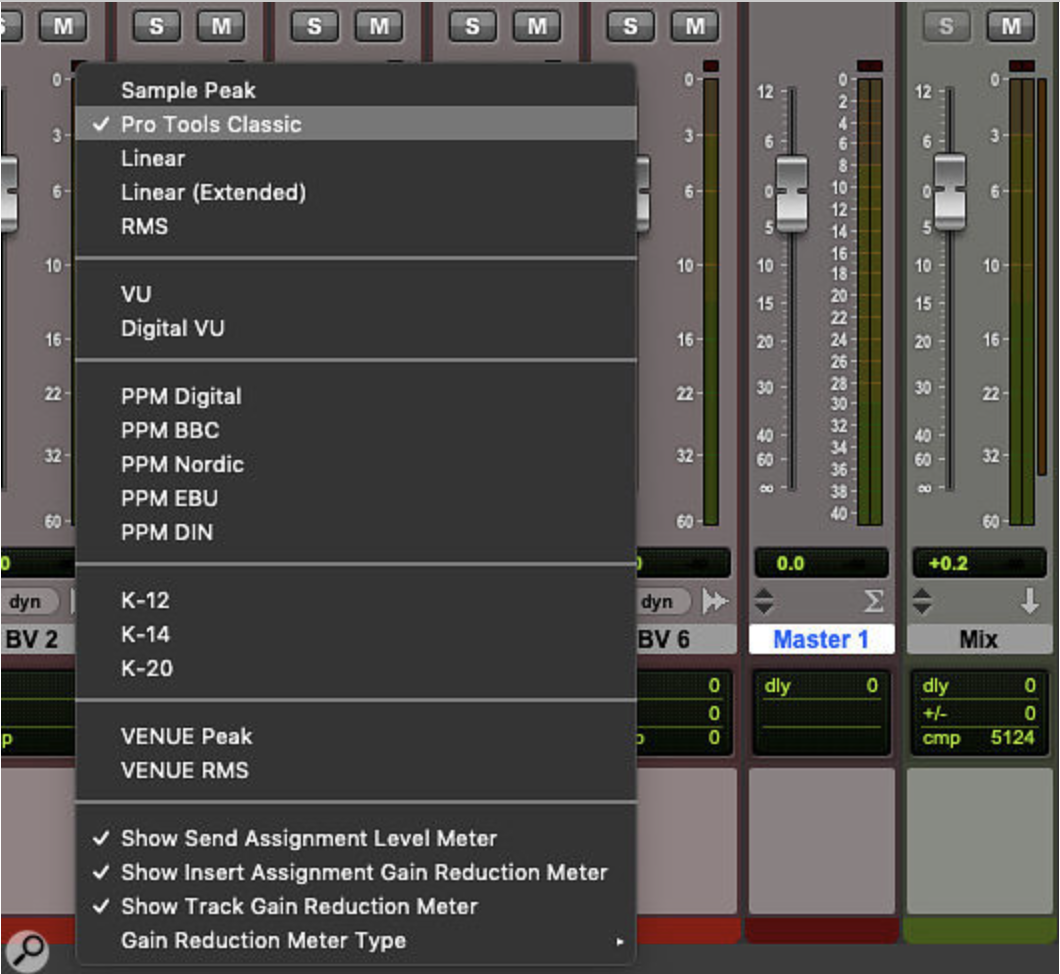Image resolution: width=1060 pixels, height=974 pixels.
Task: Click the Mix track level meter
Action: click(1021, 301)
